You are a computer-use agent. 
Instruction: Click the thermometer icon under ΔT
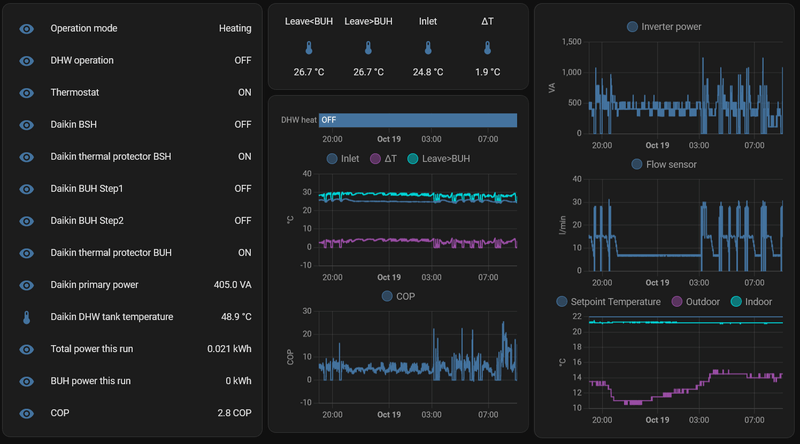click(487, 48)
